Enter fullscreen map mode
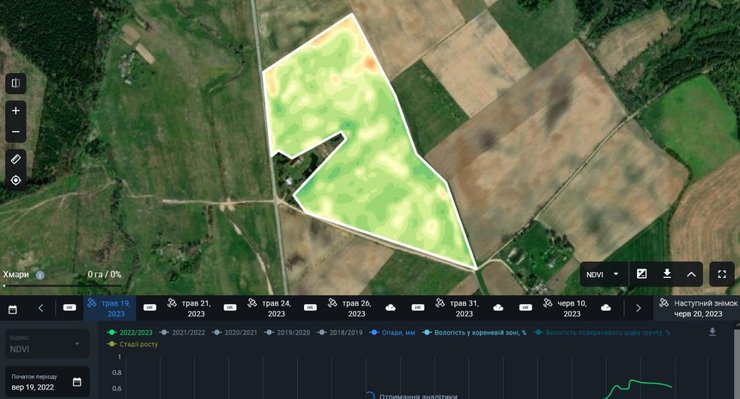The image size is (740, 399). (x=722, y=274)
